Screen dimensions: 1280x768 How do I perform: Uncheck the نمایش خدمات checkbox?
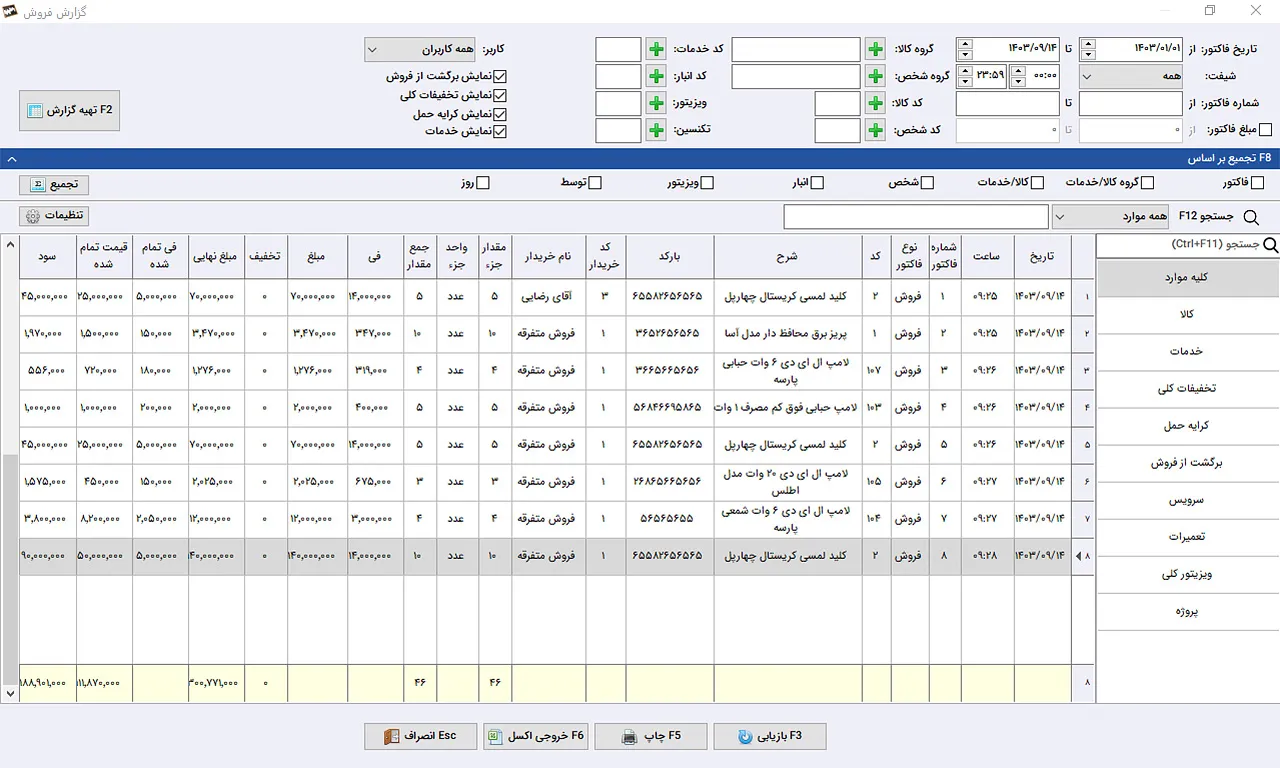pyautogui.click(x=501, y=131)
